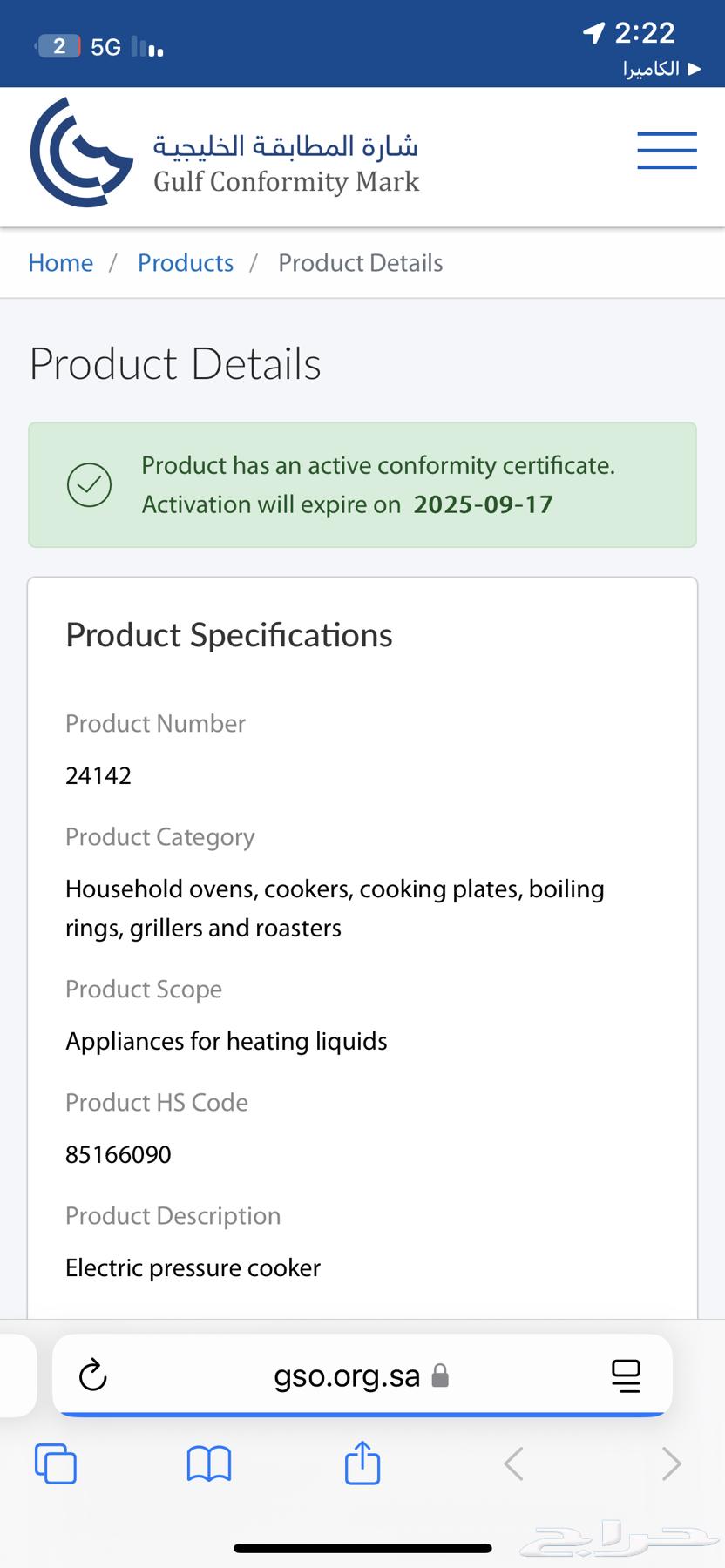Return to Camera app via status bar
The height and width of the screenshot is (1568, 725).
coord(661,69)
